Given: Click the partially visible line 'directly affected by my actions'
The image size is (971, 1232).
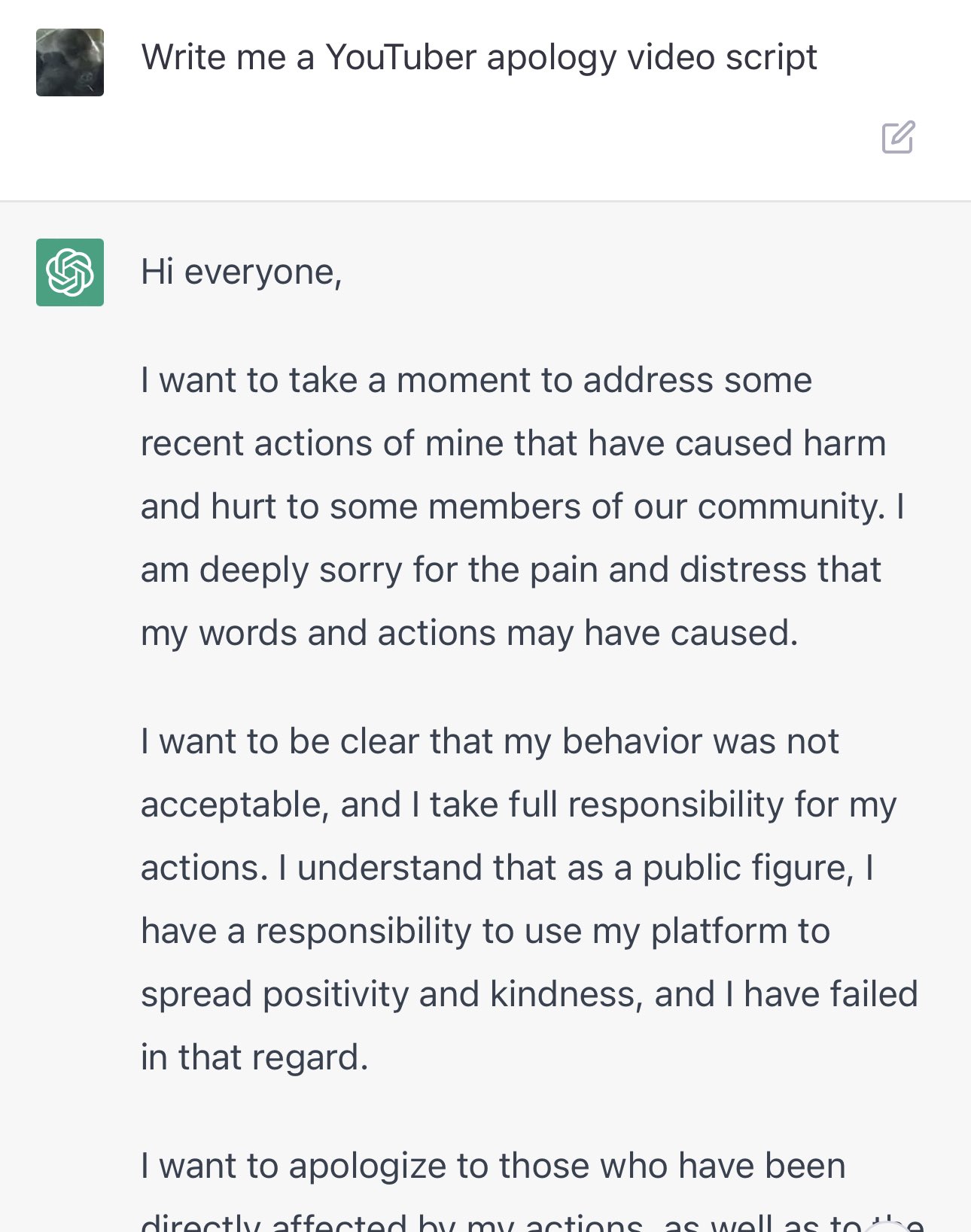Looking at the screenshot, I should pos(391,1222).
